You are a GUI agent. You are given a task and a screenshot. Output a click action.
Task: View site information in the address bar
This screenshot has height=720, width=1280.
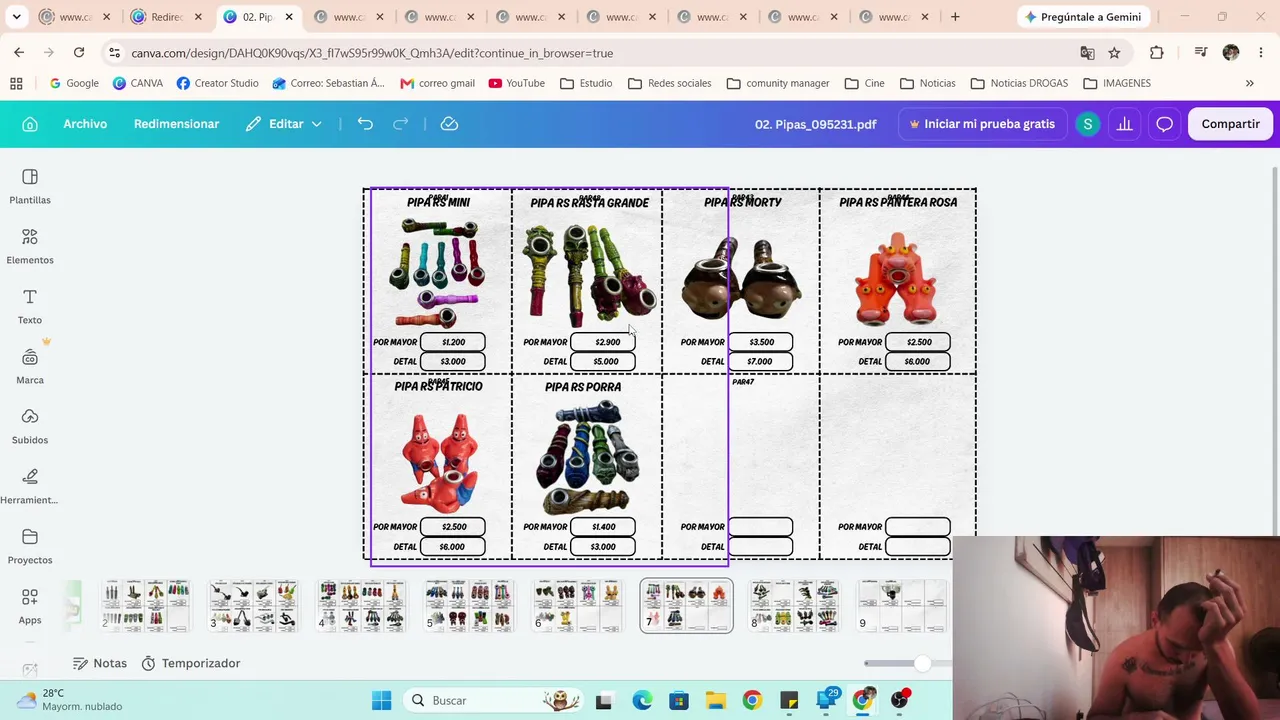click(x=114, y=53)
